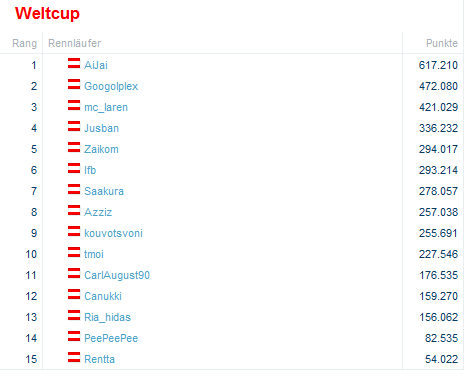Click the Rang column header
The height and width of the screenshot is (377, 467).
click(x=24, y=44)
